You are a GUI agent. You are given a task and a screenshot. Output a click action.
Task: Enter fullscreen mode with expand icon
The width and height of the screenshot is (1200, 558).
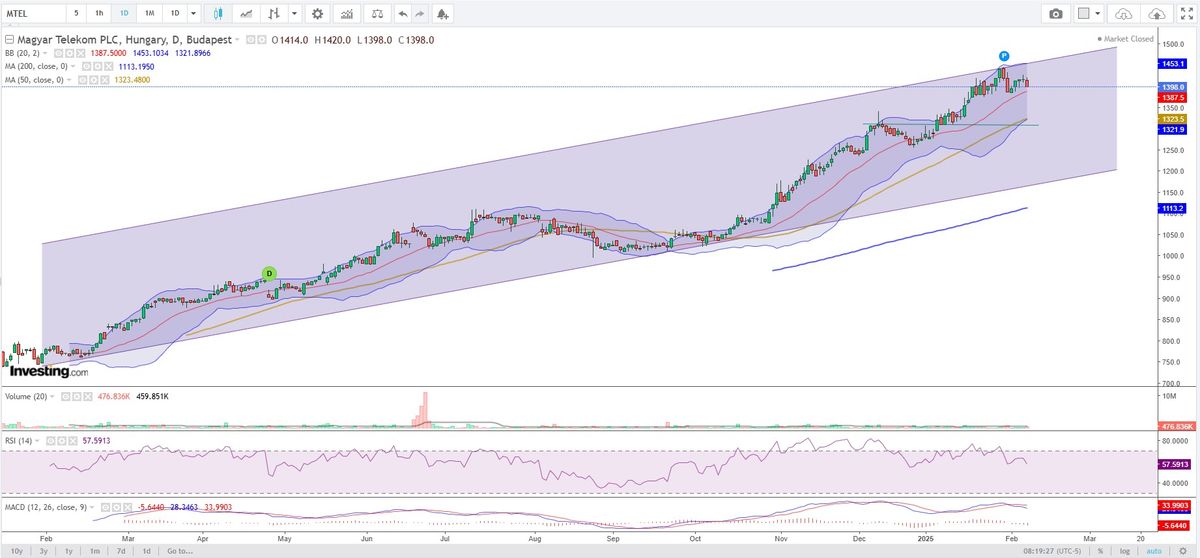[x=1186, y=14]
